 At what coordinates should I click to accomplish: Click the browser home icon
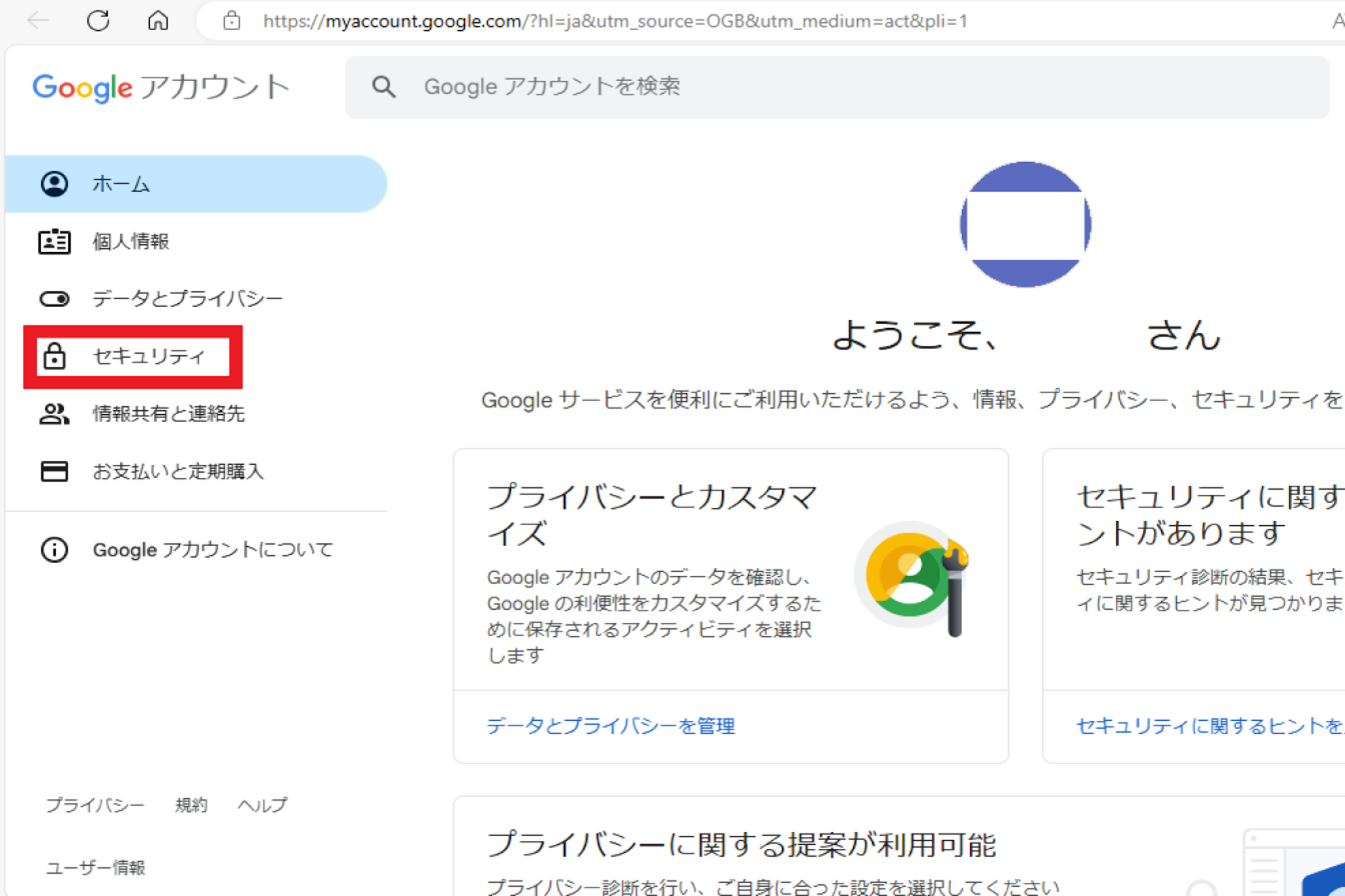158,21
